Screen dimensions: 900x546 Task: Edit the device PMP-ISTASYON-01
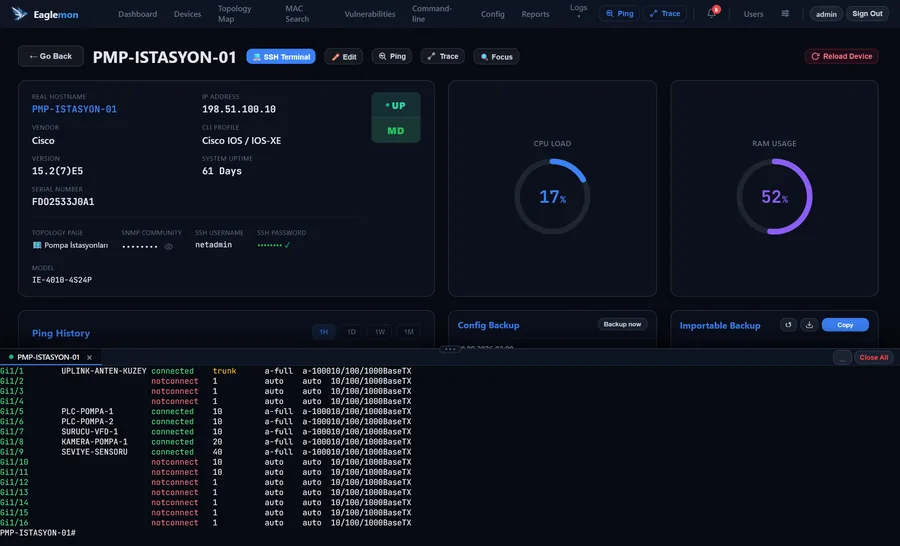tap(343, 56)
